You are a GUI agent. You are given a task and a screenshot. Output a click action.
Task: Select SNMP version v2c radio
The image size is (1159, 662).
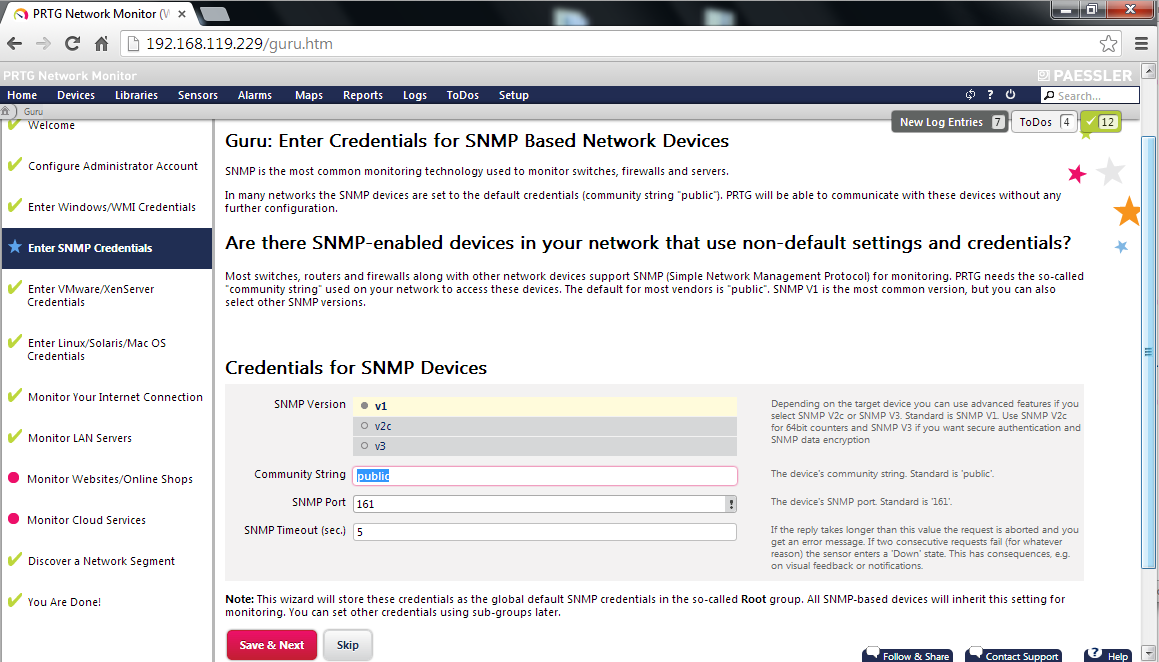point(364,426)
